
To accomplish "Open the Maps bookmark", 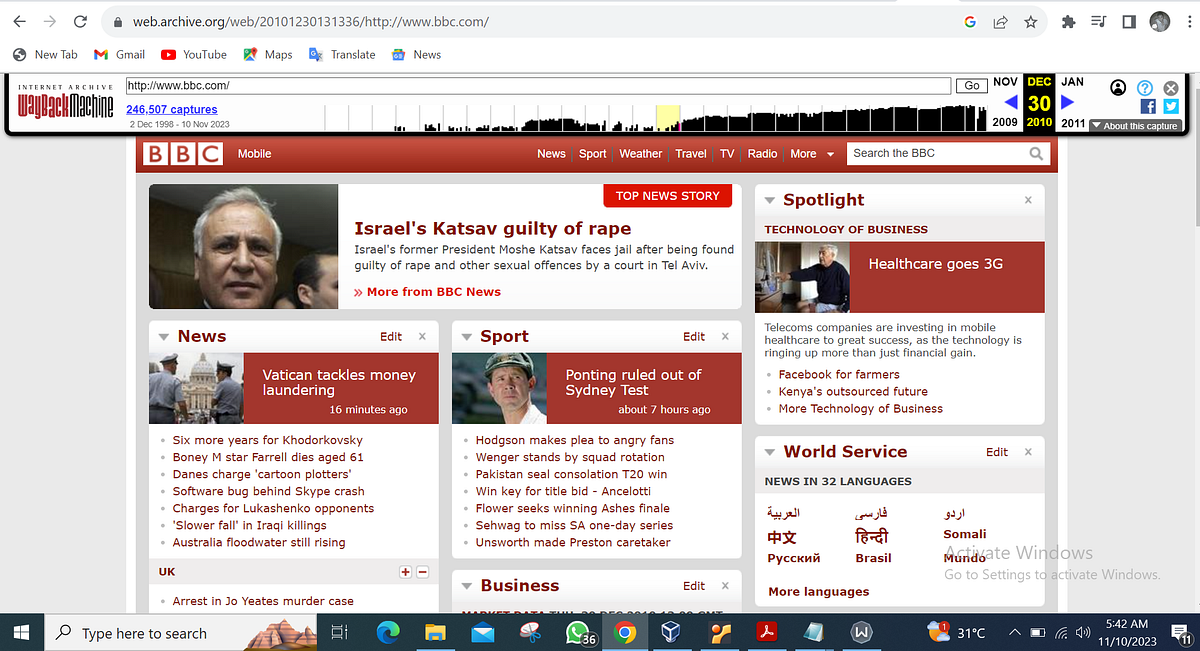I will point(268,55).
